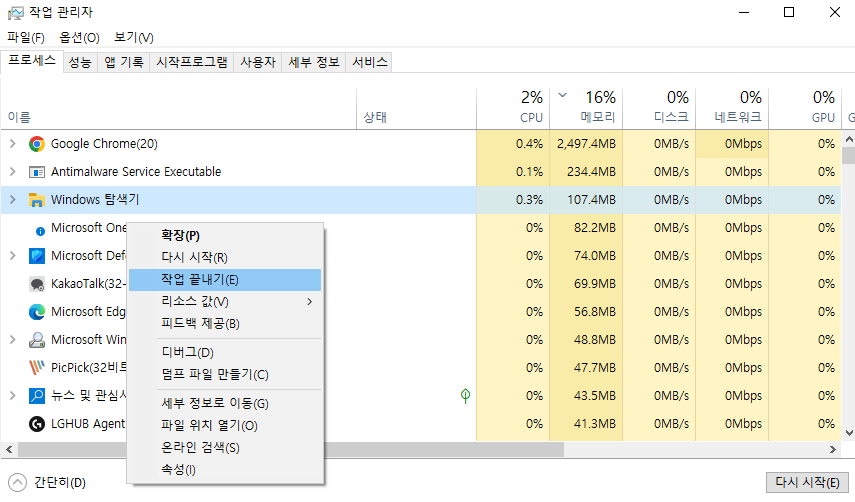Sort by the 네트워크 column header
This screenshot has height=502, width=855.
pyautogui.click(x=732, y=108)
